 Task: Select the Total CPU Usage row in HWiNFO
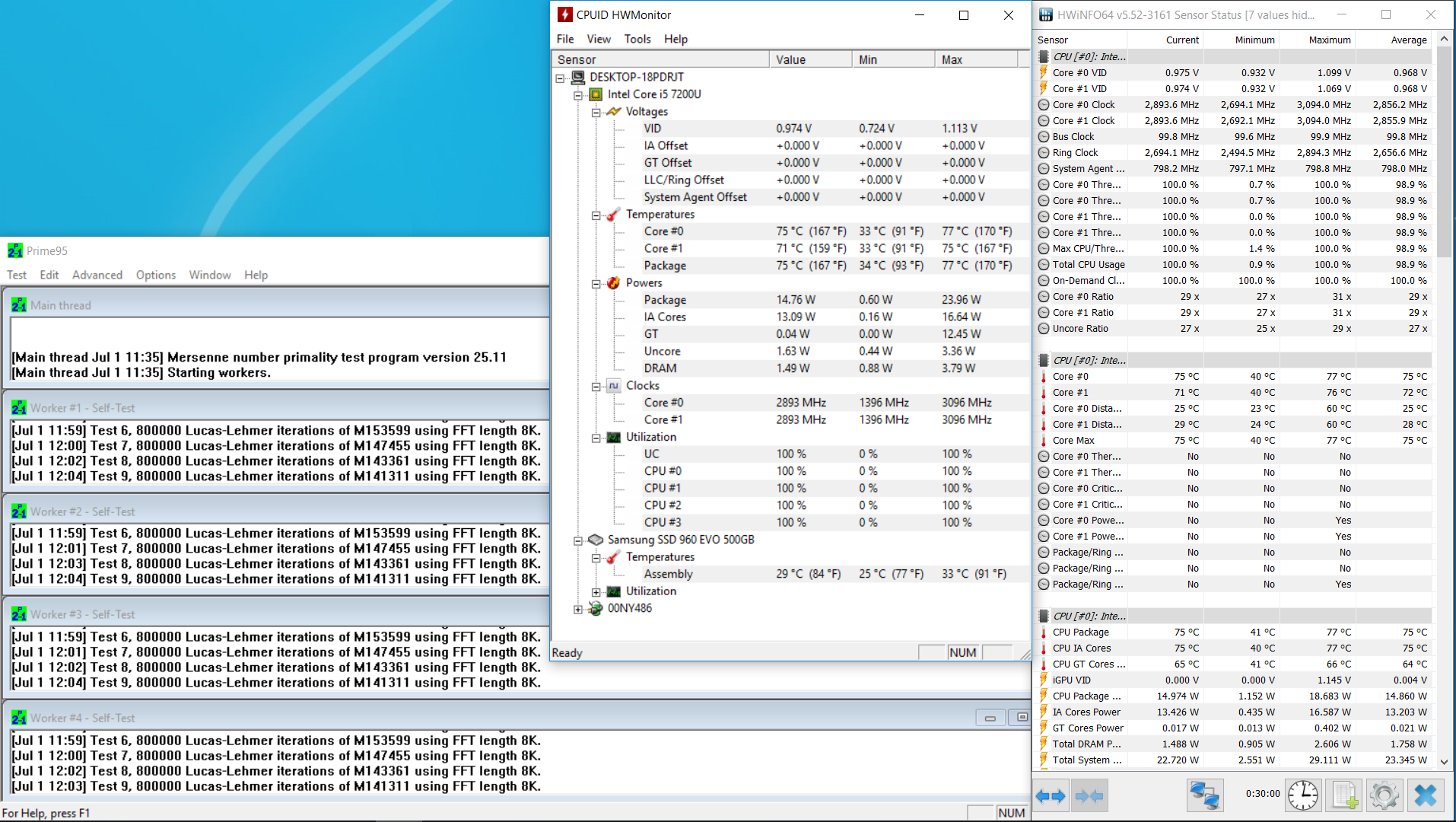click(x=1234, y=265)
